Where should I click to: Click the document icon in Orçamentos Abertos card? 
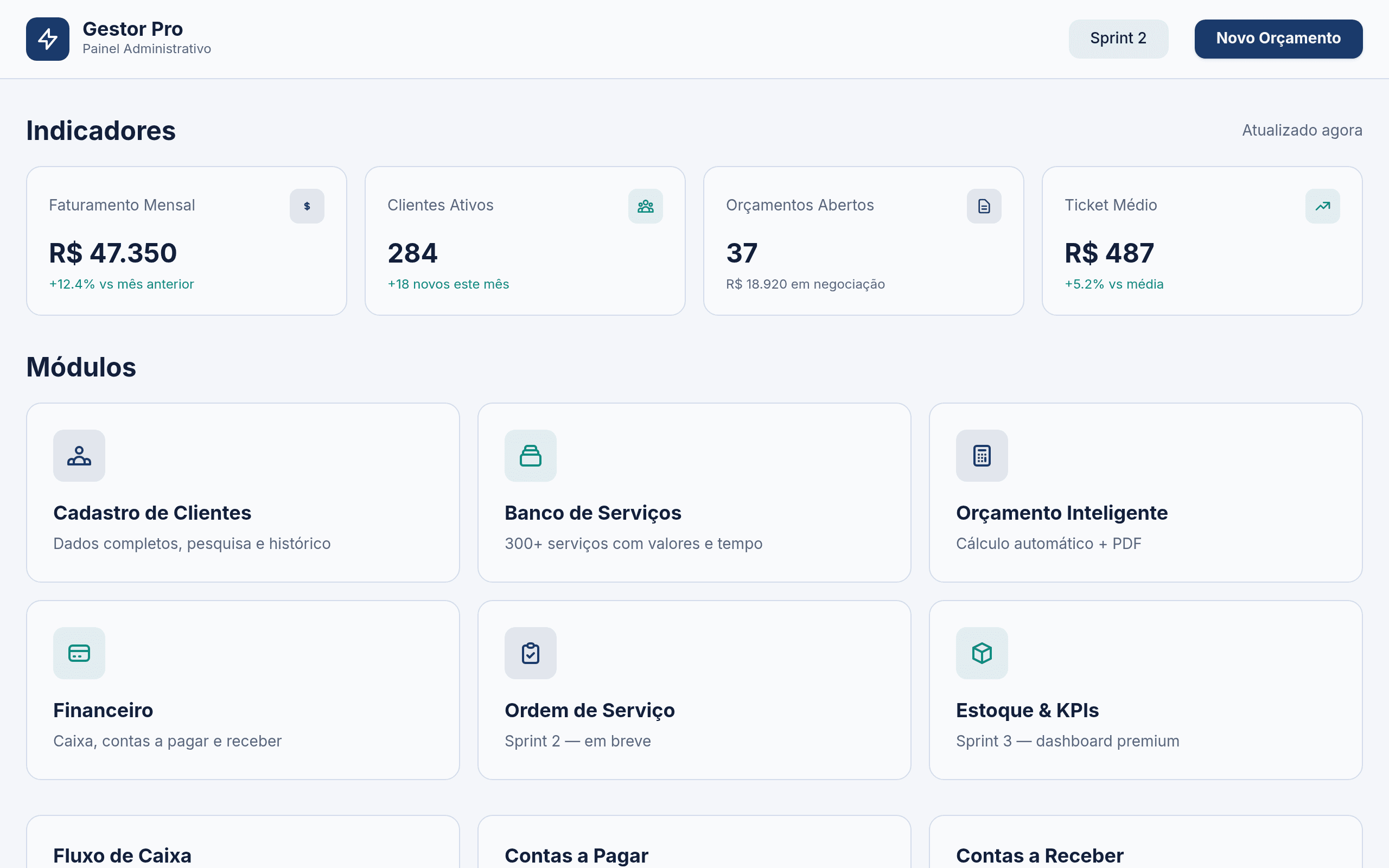[984, 206]
